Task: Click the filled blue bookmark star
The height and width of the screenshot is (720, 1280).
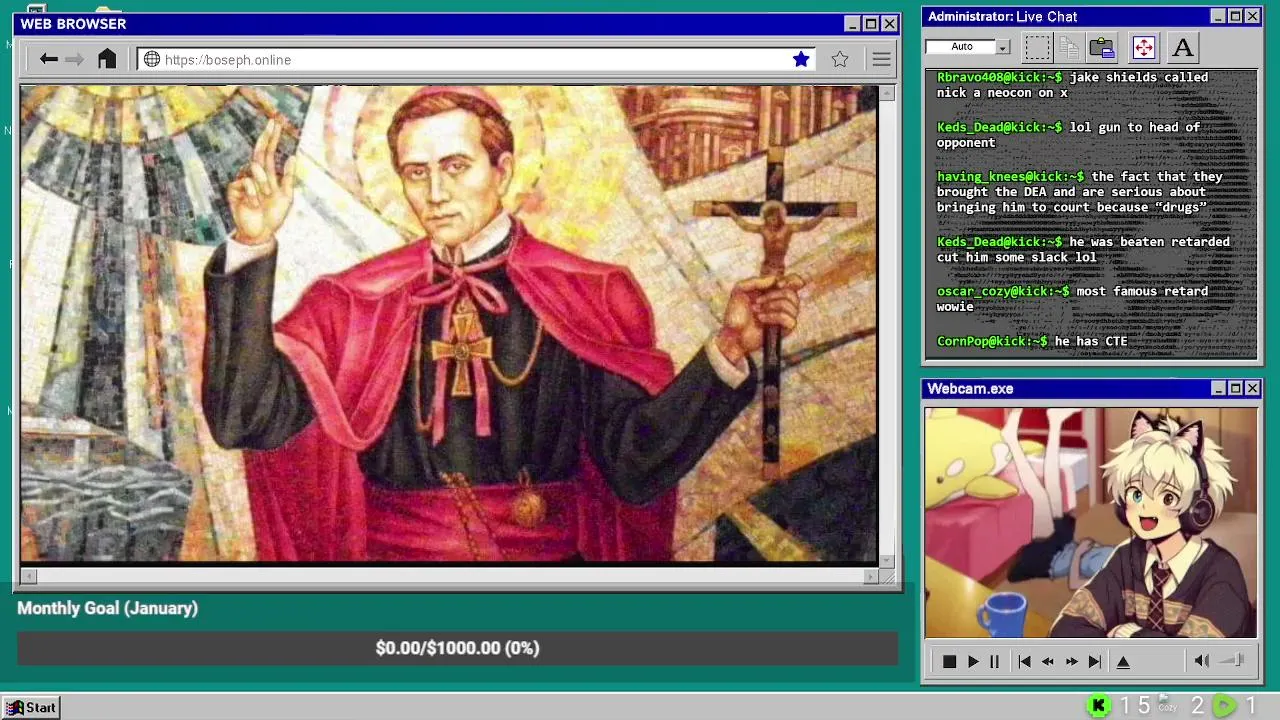Action: pyautogui.click(x=801, y=59)
